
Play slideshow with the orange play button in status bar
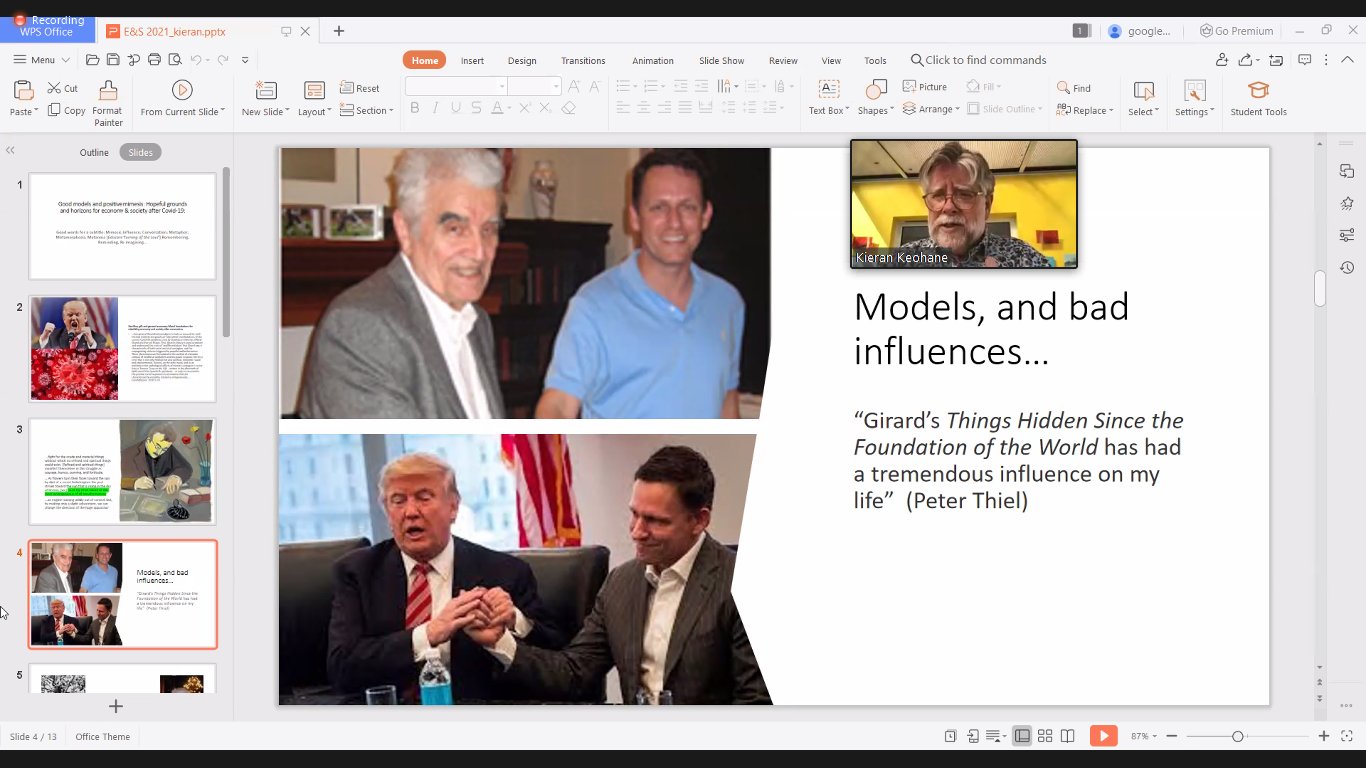(1103, 736)
